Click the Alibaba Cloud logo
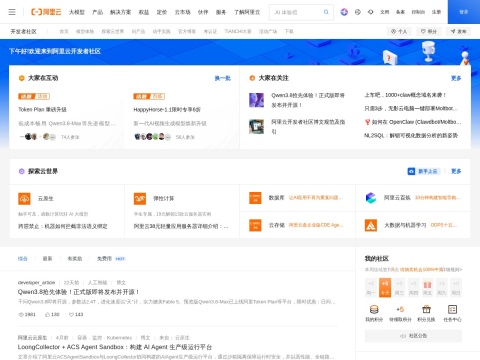Image resolution: width=480 pixels, height=360 pixels. point(46,12)
